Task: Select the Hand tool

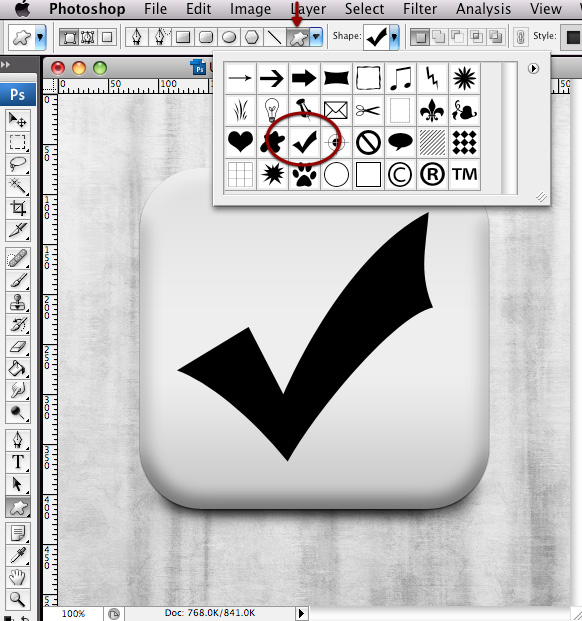Action: [17, 577]
